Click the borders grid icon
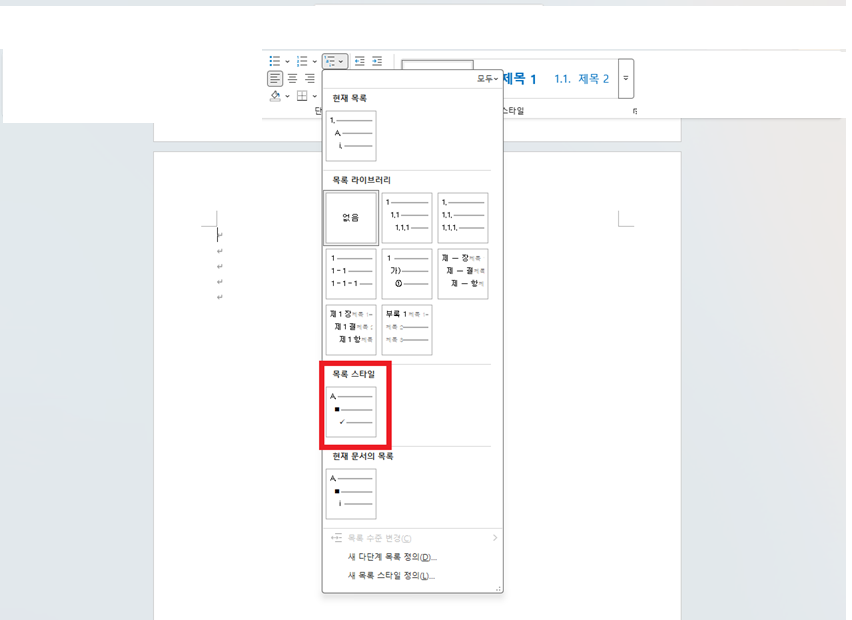Screen dimensions: 852x620 point(303,95)
